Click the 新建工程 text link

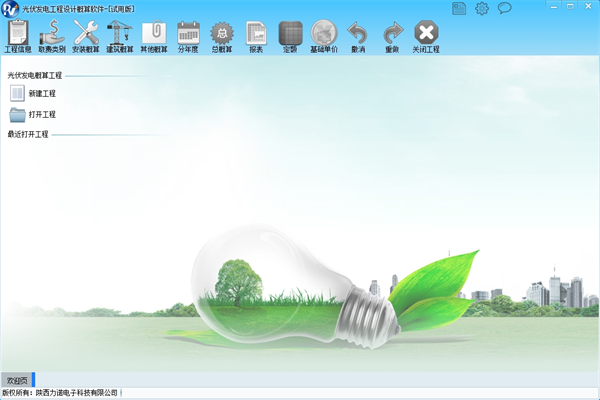pyautogui.click(x=42, y=93)
